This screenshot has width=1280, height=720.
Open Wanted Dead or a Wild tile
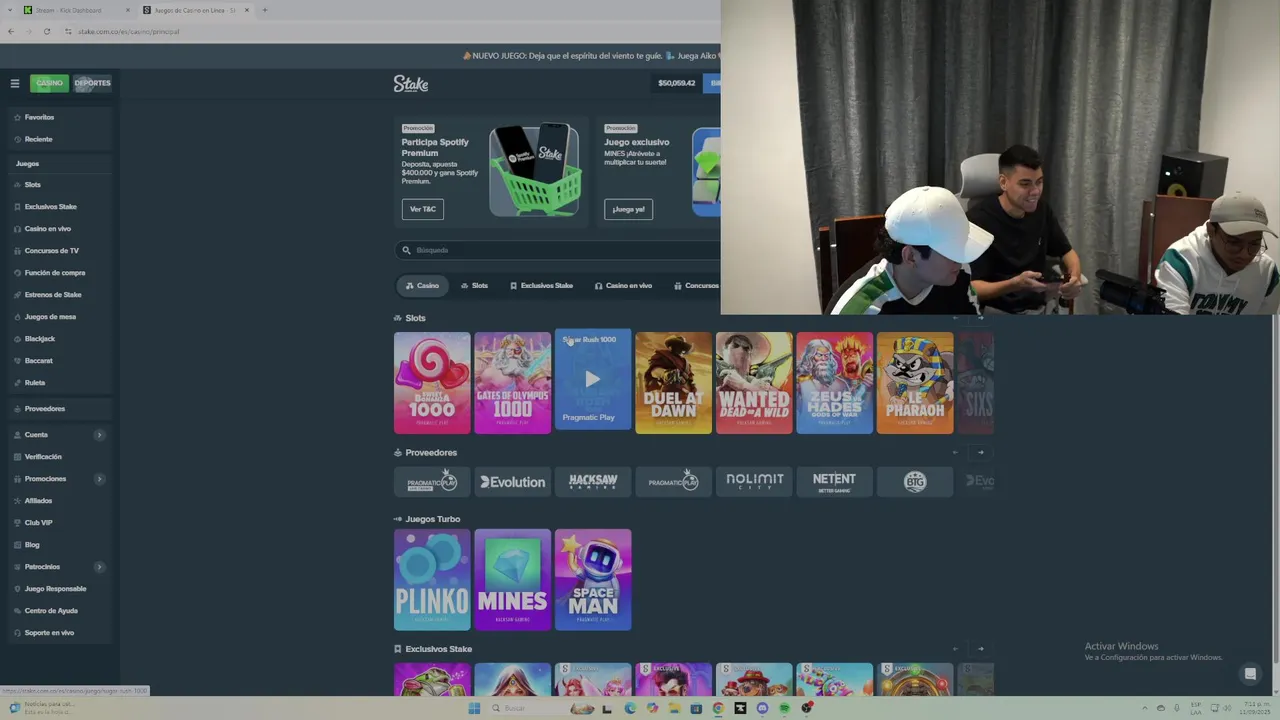(x=754, y=383)
